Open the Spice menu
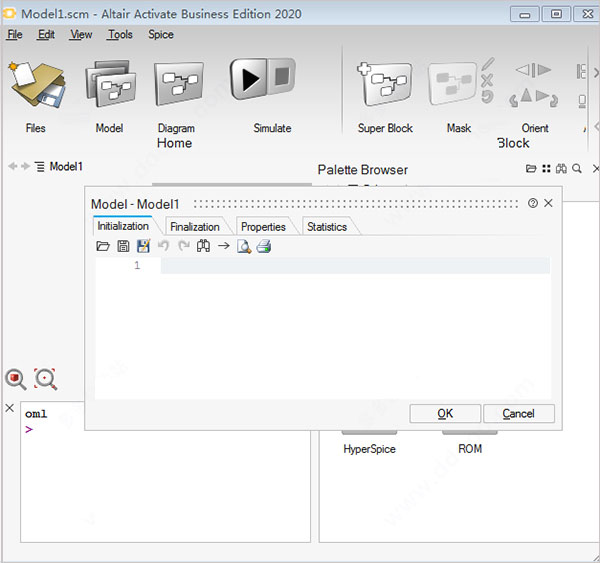The height and width of the screenshot is (563, 600). pyautogui.click(x=160, y=34)
